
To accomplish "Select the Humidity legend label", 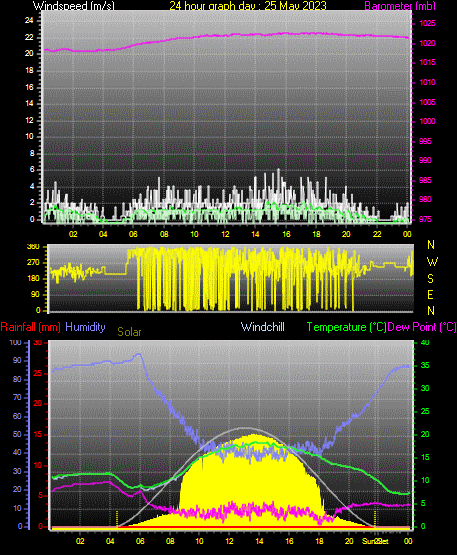I will point(85,327).
